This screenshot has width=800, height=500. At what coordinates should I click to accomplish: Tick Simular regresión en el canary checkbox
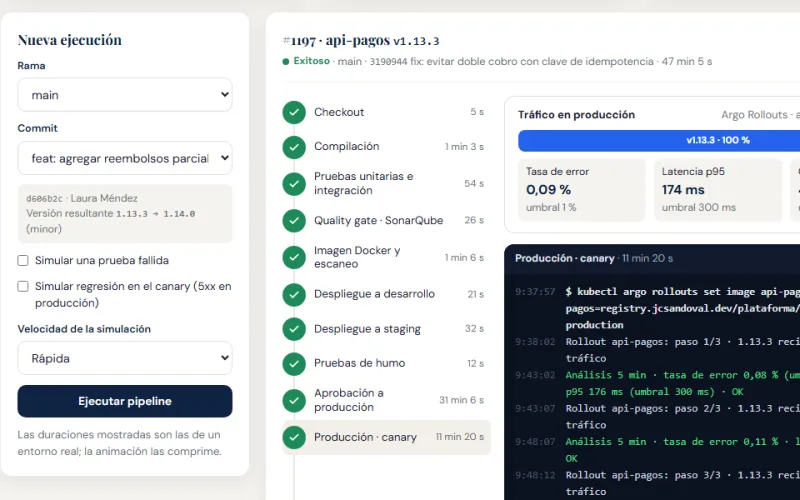coord(23,286)
